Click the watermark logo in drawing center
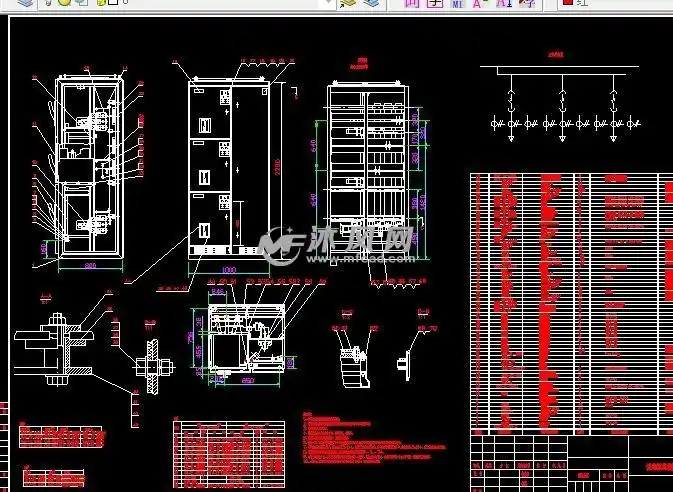Screen dimensions: 673x492 pyautogui.click(x=337, y=242)
